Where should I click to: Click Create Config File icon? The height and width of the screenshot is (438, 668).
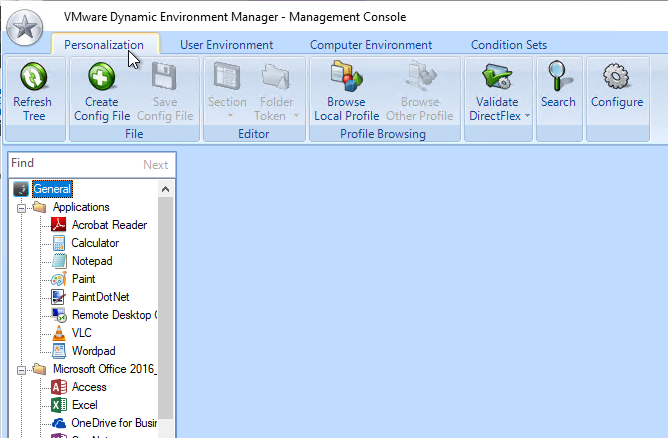[101, 78]
